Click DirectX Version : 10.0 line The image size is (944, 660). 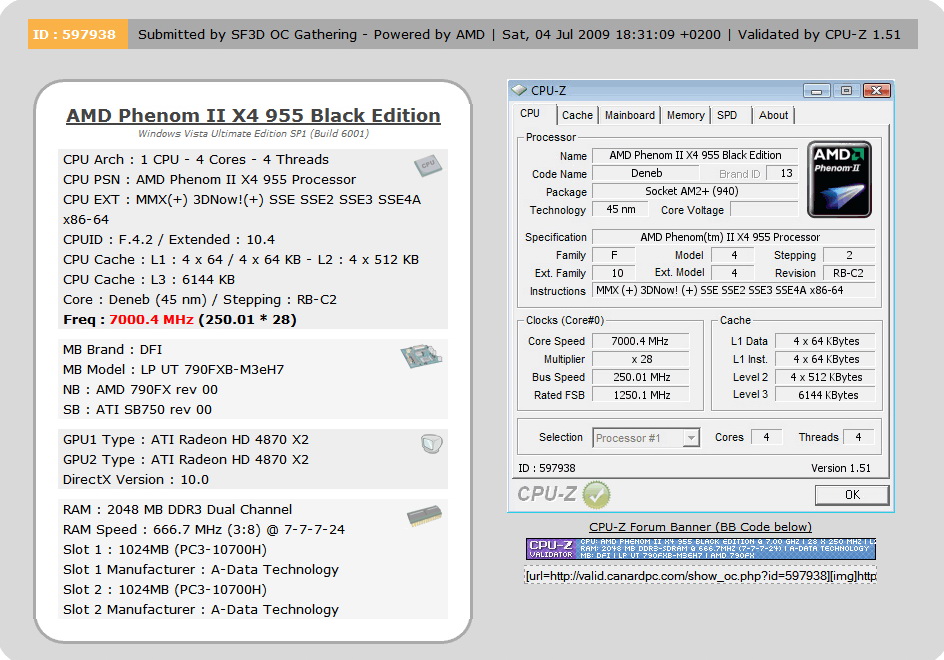click(x=135, y=480)
